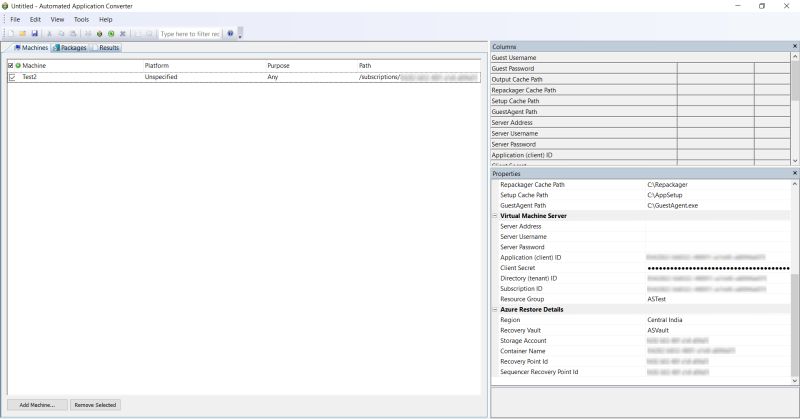This screenshot has width=800, height=419.
Task: Click the Cut scissors toolbar icon
Action: click(49, 34)
